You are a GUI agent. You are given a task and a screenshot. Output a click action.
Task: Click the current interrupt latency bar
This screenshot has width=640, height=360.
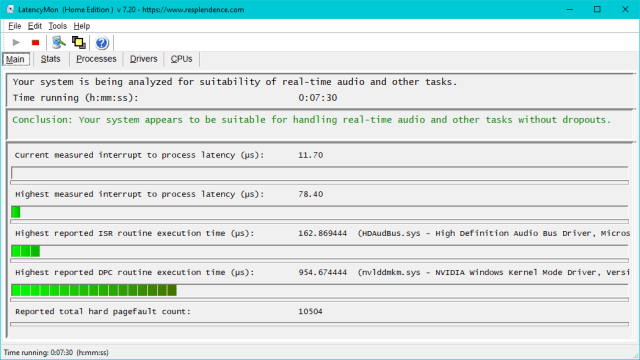coord(320,173)
